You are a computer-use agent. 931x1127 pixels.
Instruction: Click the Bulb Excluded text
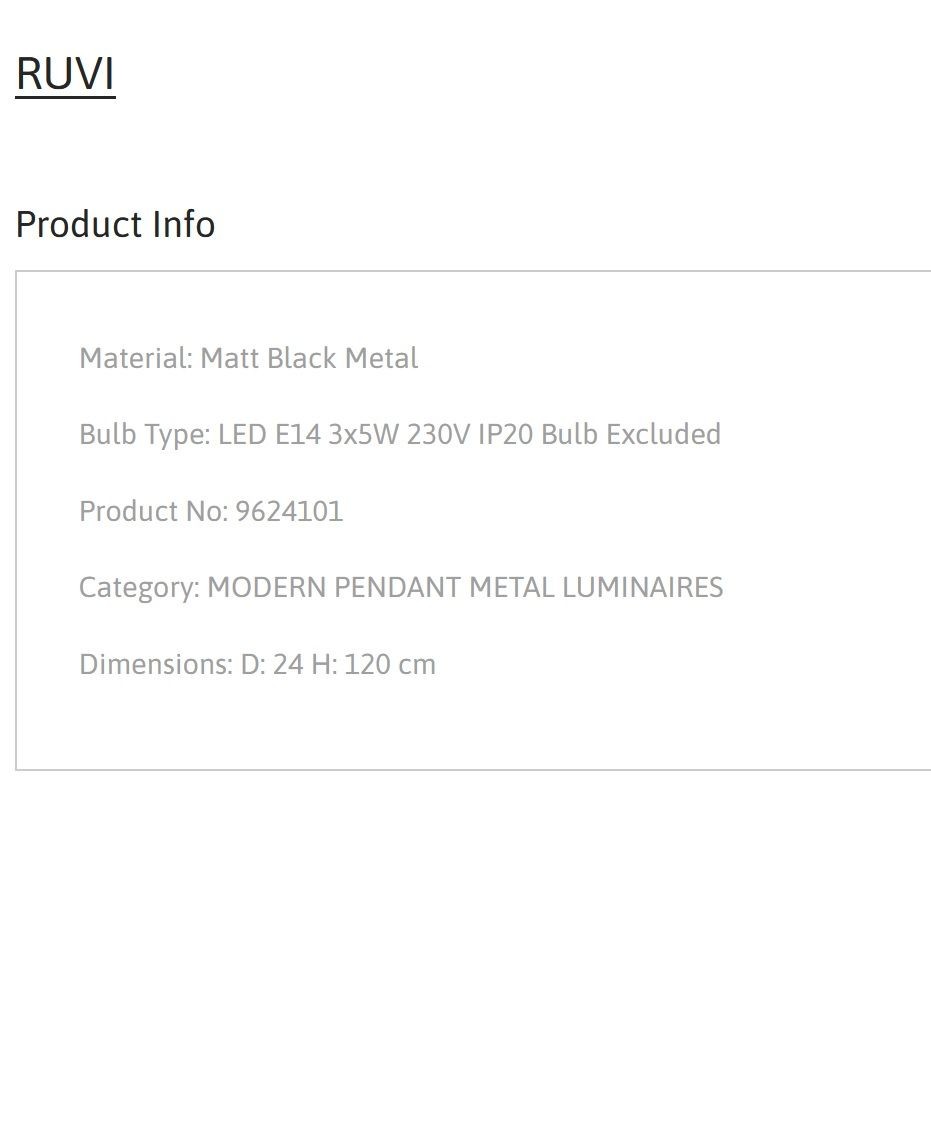630,434
